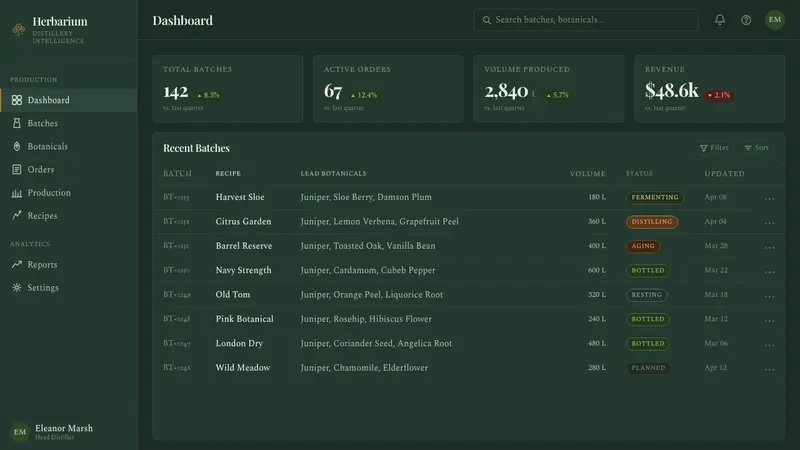Select the London Dry recipe name
Image resolution: width=800 pixels, height=450 pixels.
239,343
